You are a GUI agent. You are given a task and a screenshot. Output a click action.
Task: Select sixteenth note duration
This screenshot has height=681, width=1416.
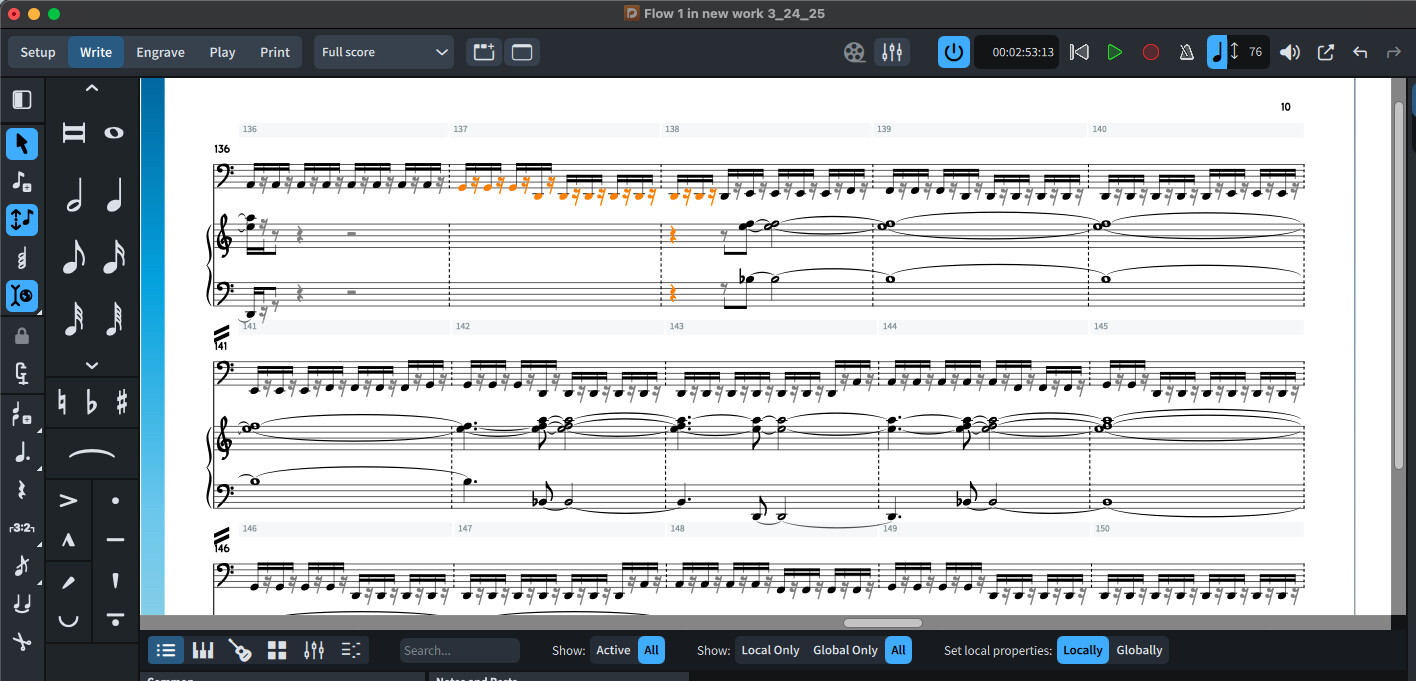[114, 258]
